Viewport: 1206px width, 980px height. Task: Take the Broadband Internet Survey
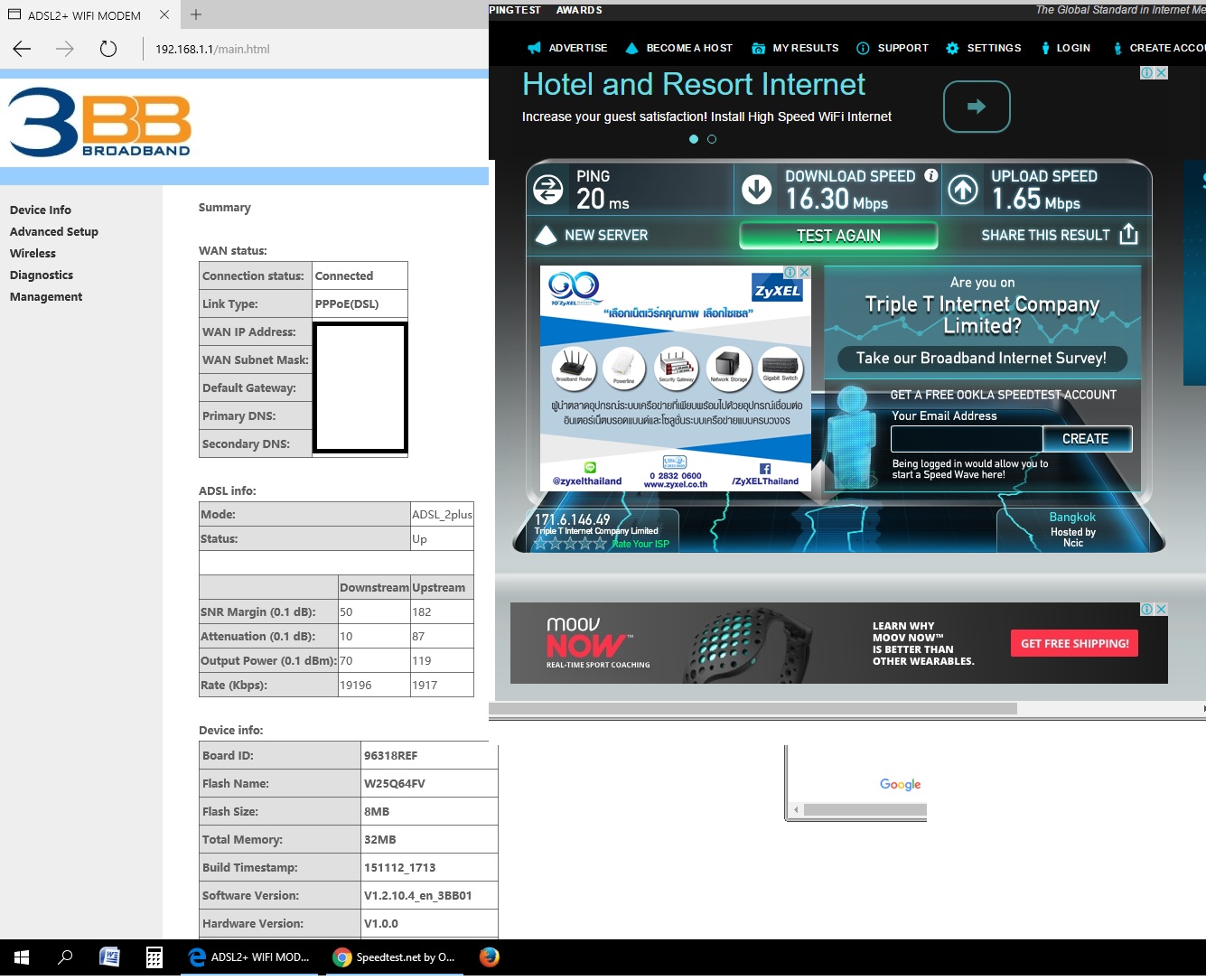981,359
